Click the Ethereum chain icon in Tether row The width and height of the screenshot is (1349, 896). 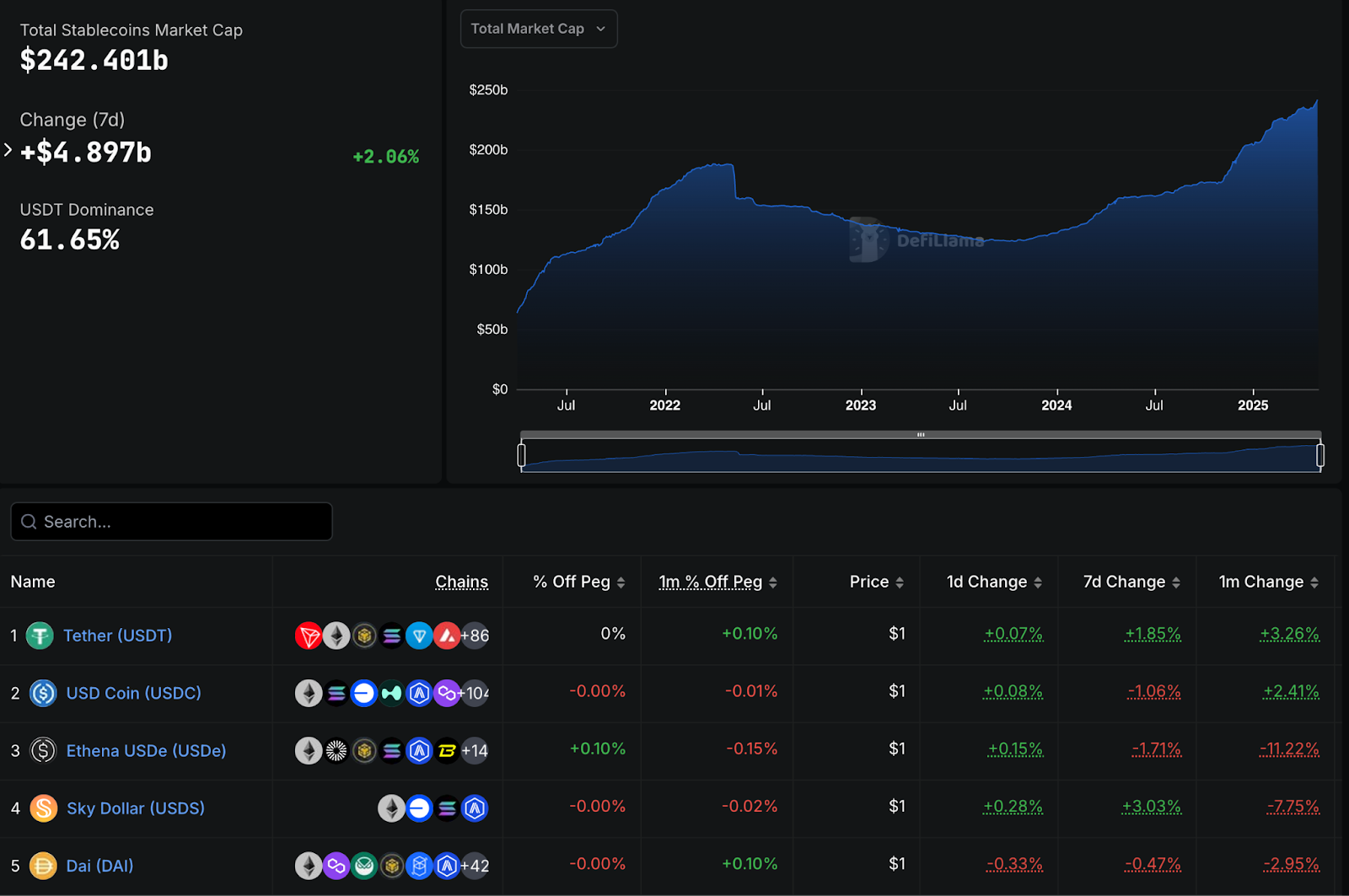point(336,636)
